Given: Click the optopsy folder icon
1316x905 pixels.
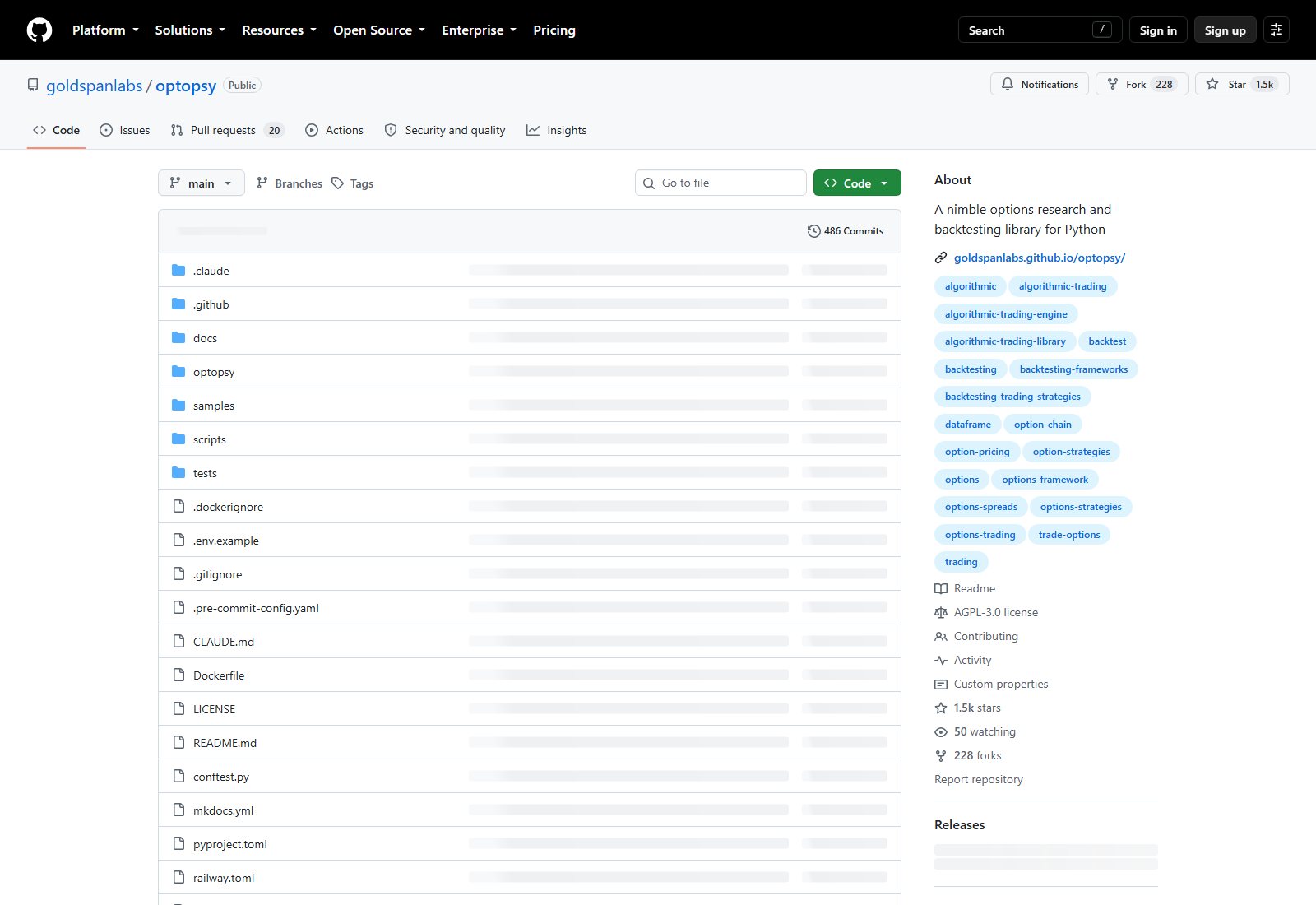Looking at the screenshot, I should coord(178,371).
